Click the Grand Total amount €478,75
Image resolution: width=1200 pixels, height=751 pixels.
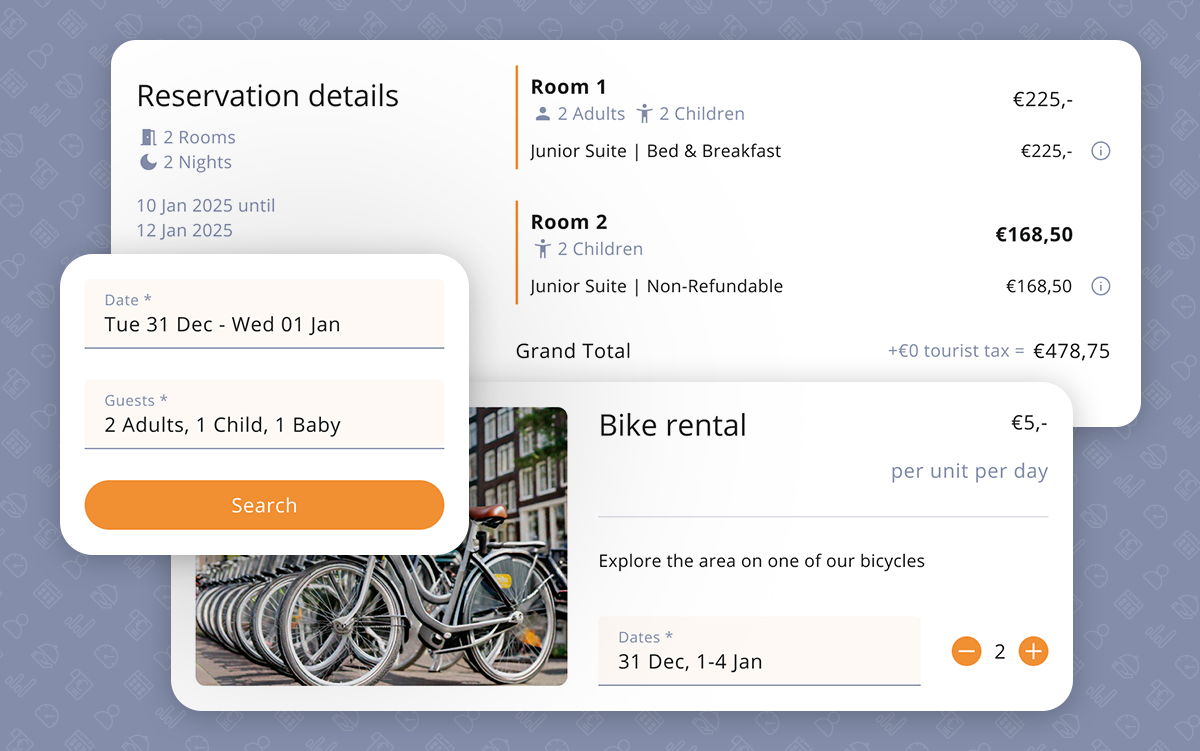point(1071,351)
